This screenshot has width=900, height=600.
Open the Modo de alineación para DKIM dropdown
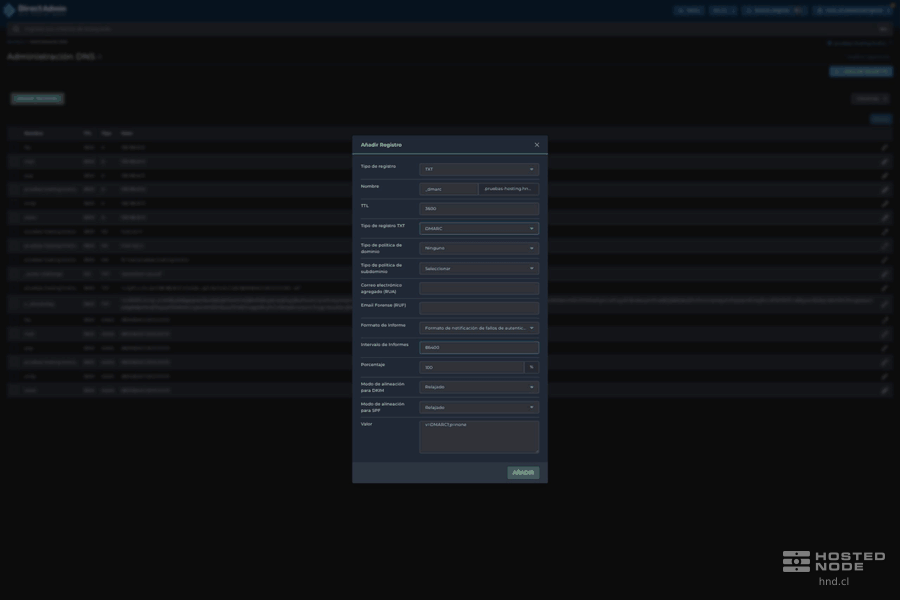coord(479,387)
